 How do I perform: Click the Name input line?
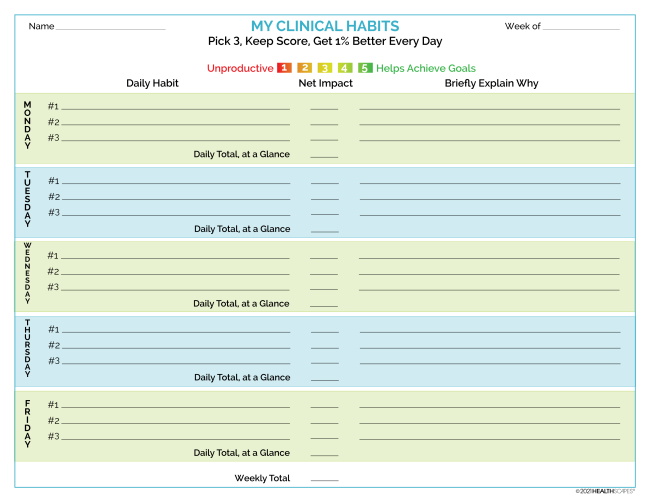click(110, 27)
